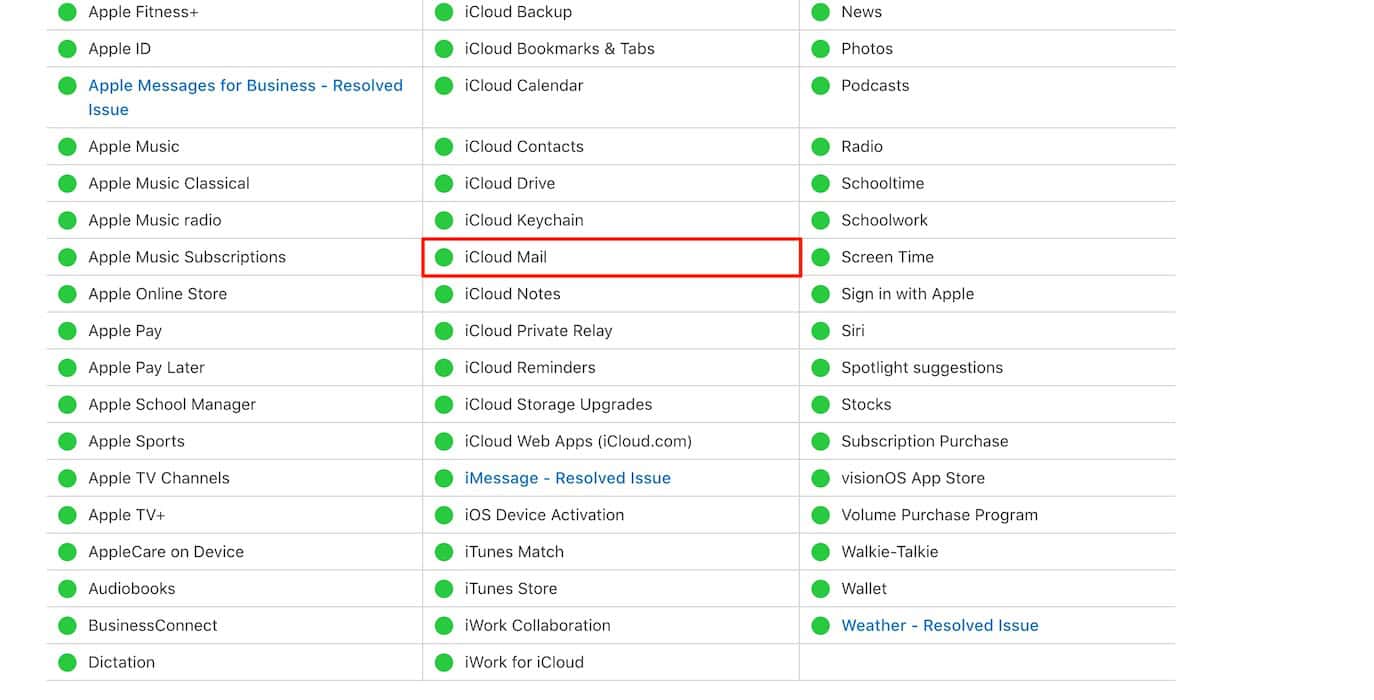This screenshot has width=1374, height=700.
Task: Click green indicator for Podcasts
Action: [821, 86]
